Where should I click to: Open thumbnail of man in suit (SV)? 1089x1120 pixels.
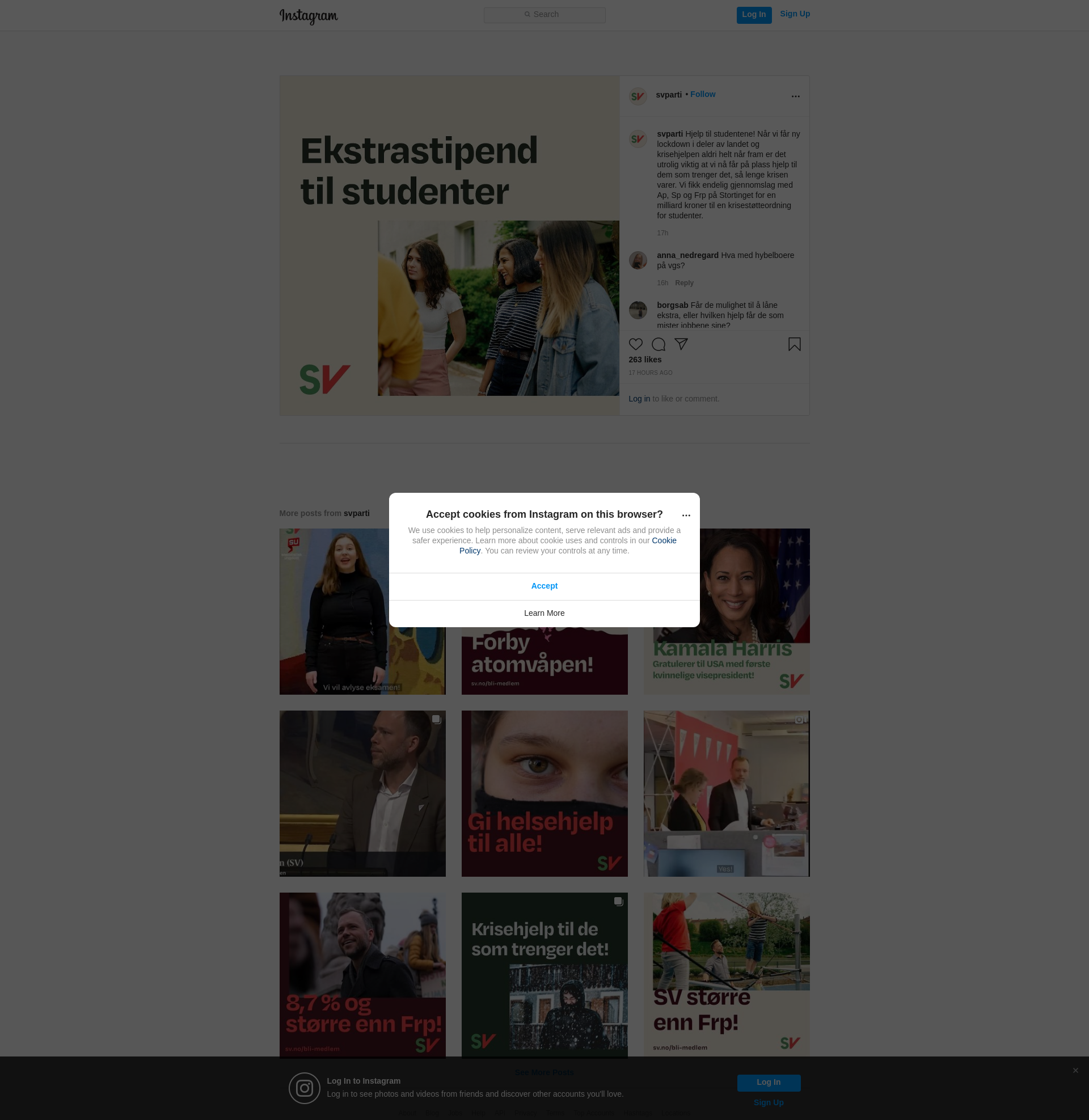point(362,793)
